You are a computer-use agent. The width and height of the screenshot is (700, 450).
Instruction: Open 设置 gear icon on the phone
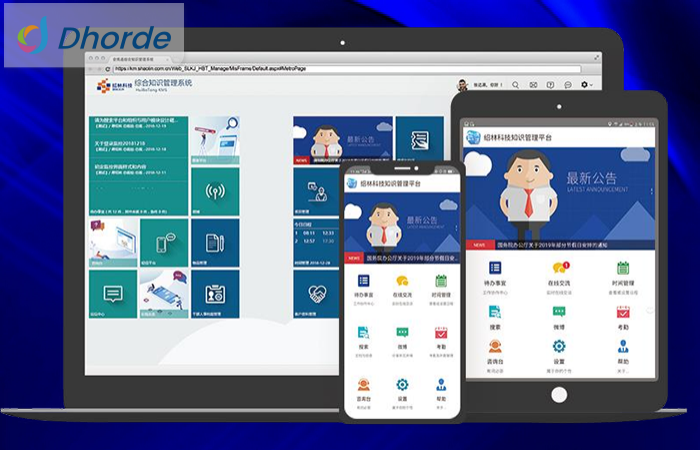(x=402, y=384)
